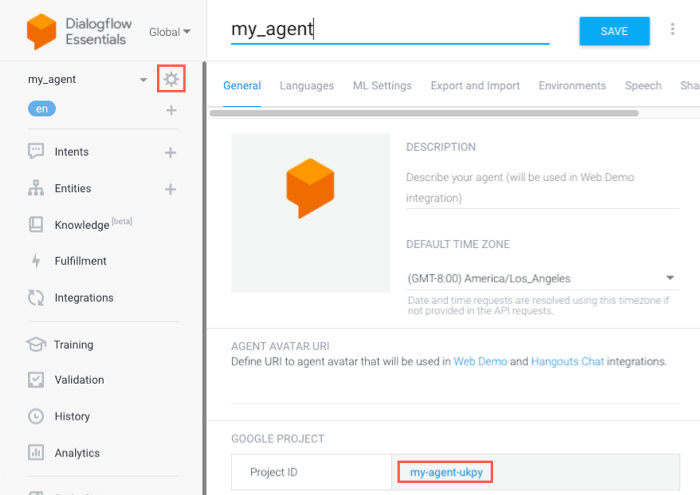Open Entities in the sidebar
Image resolution: width=700 pixels, height=495 pixels.
tap(73, 188)
